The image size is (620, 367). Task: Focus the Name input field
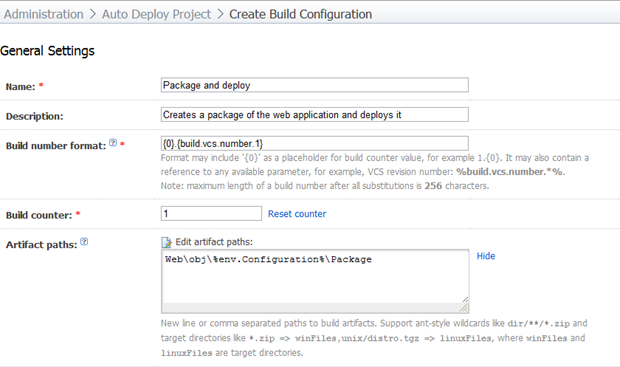[315, 85]
